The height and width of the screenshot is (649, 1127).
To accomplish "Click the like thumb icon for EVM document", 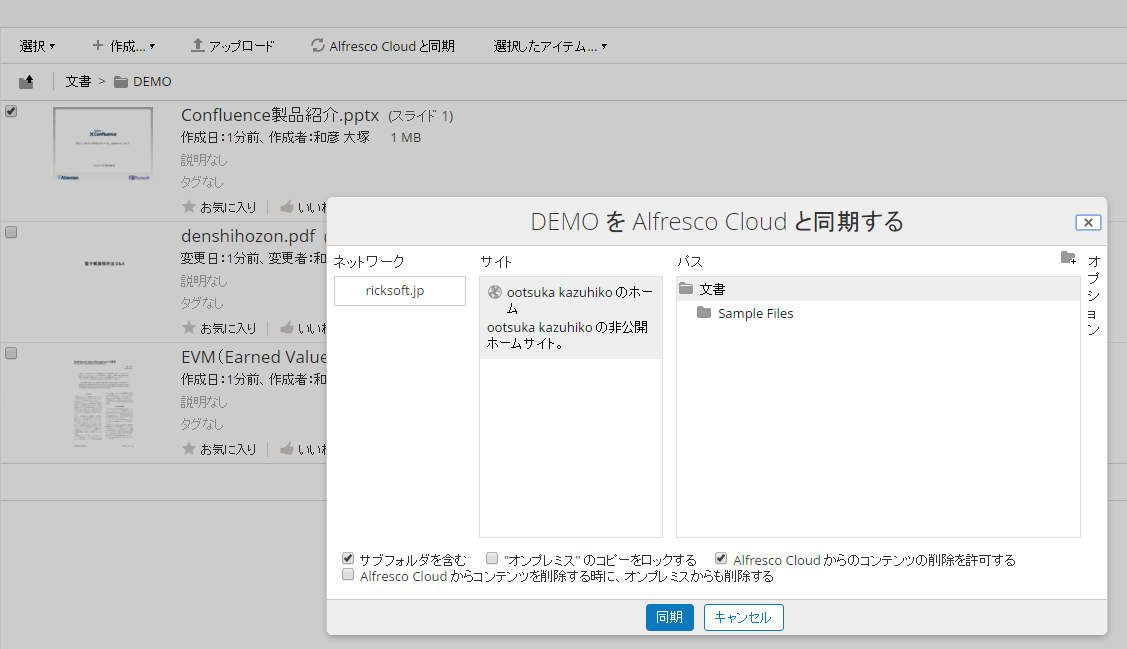I will pyautogui.click(x=286, y=448).
